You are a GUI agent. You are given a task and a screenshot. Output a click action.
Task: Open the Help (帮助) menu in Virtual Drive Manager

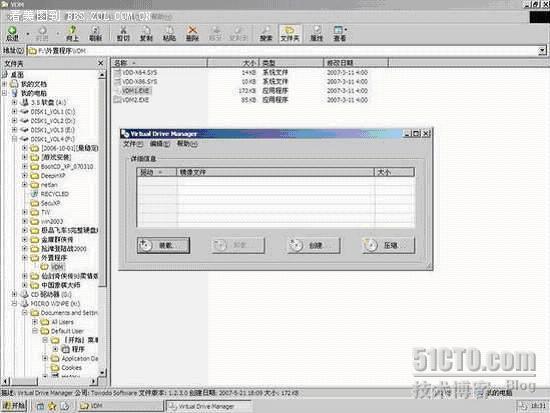[x=187, y=144]
